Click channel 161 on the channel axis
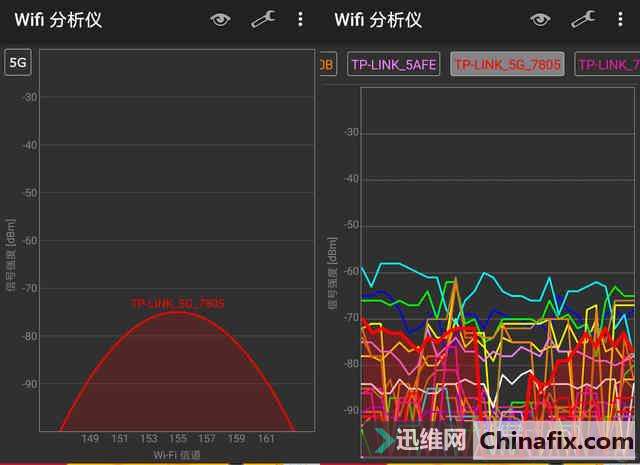The height and width of the screenshot is (465, 640). click(x=266, y=439)
